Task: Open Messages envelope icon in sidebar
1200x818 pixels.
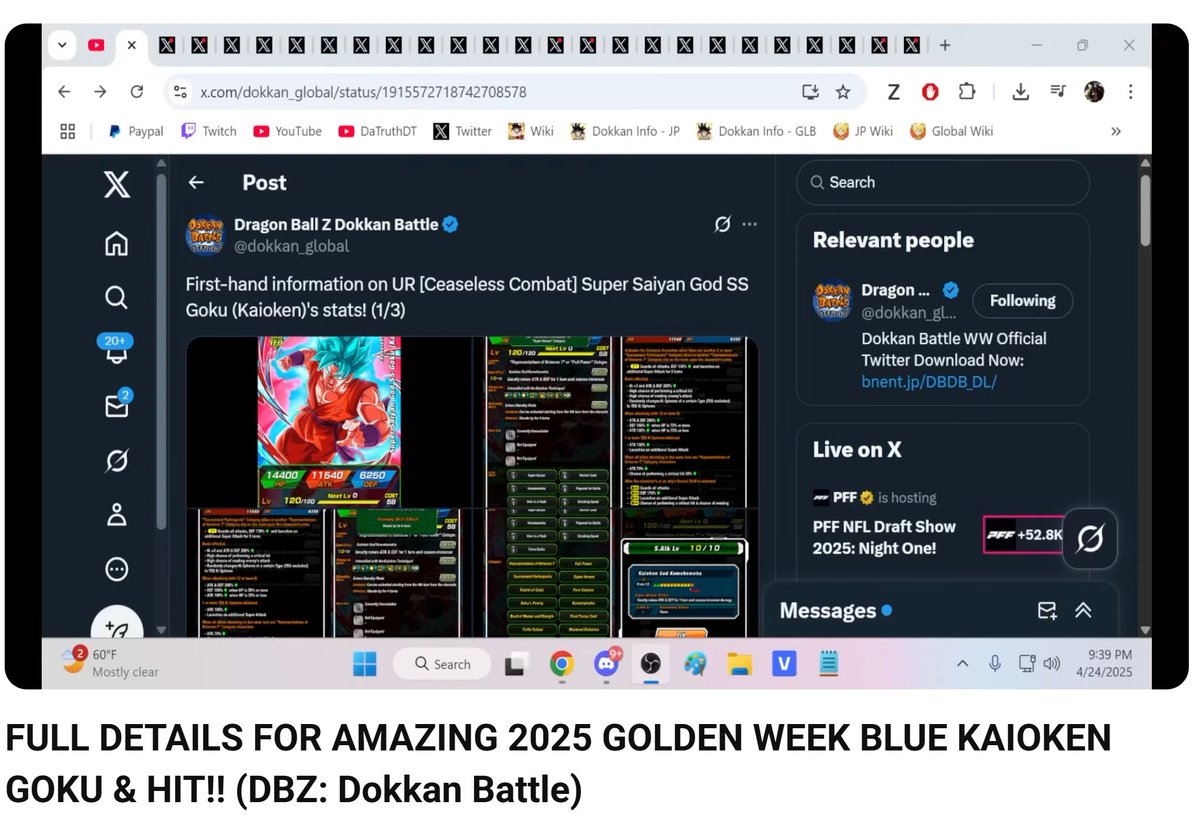Action: point(118,403)
